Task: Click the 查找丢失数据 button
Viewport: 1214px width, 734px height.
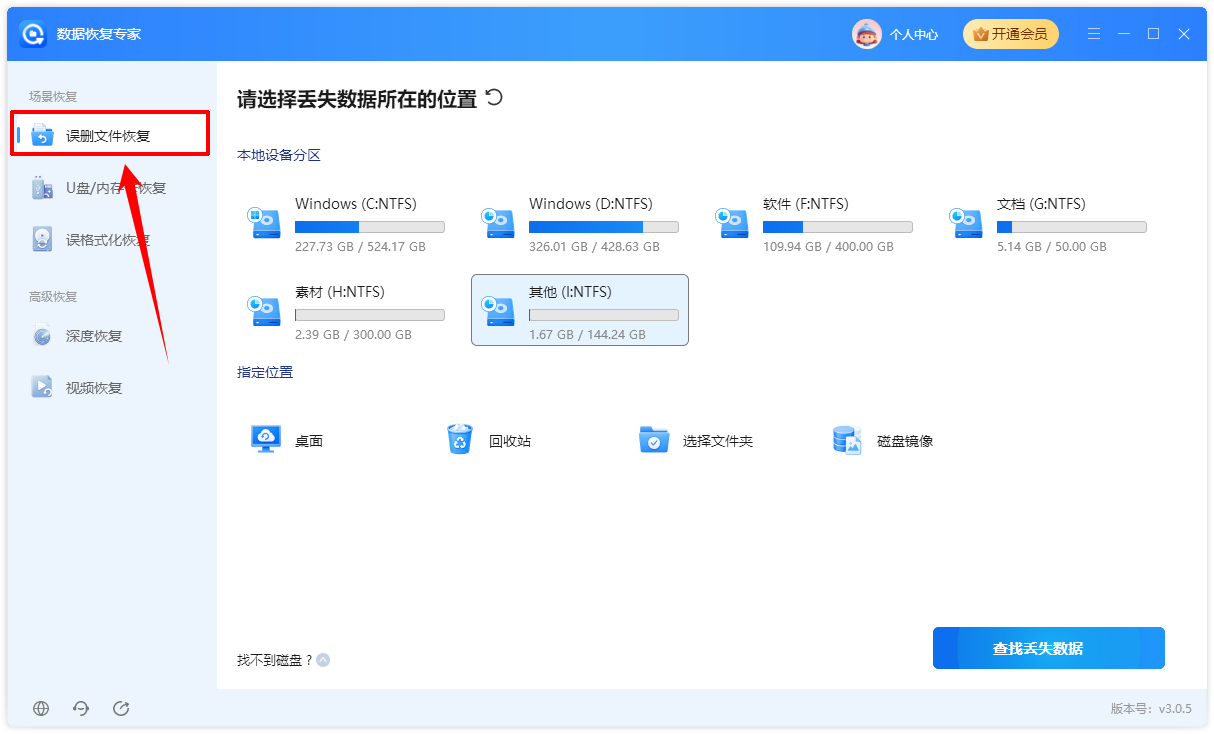Action: coord(1049,648)
